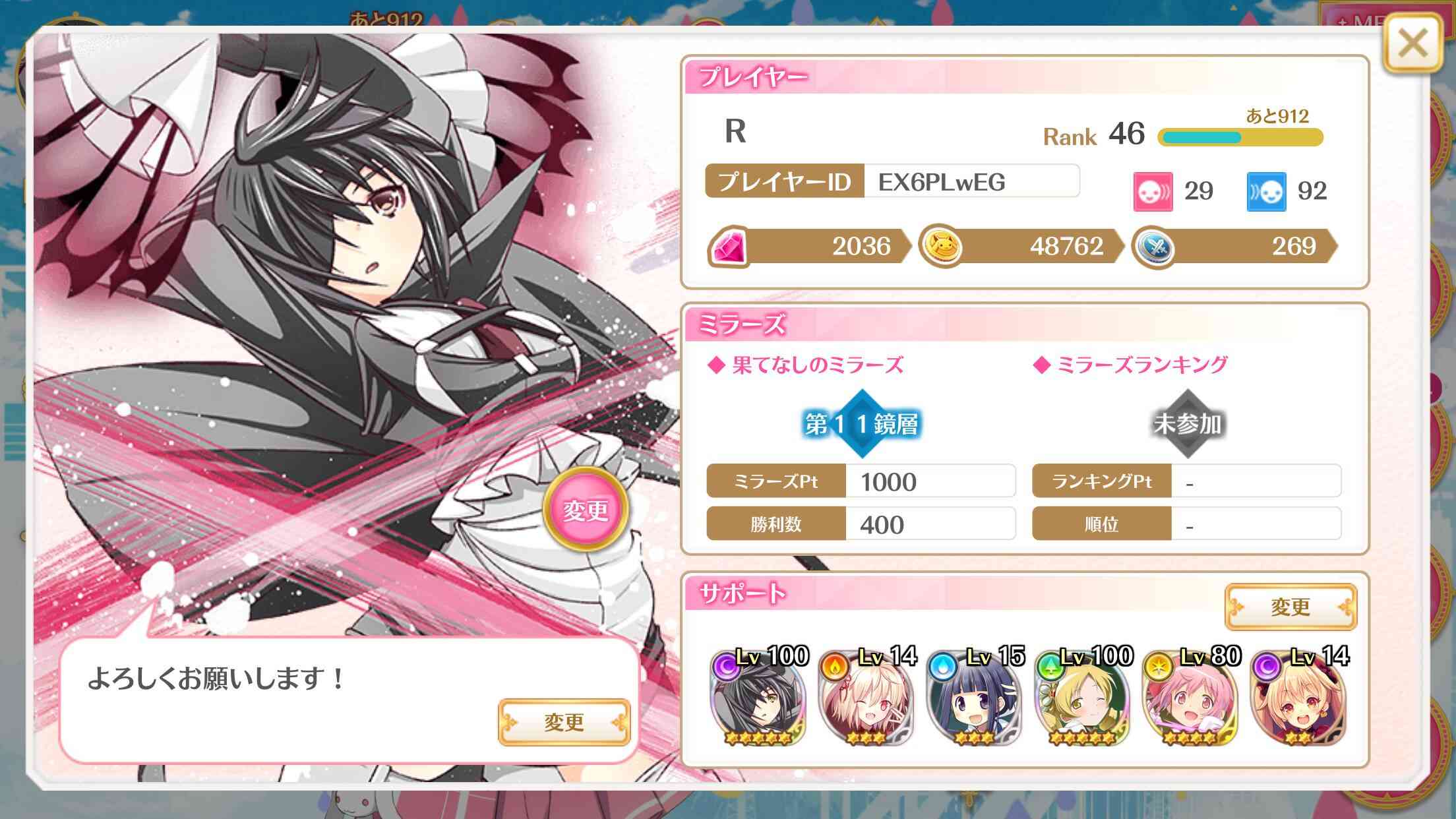Click the pink magia stone gem icon
Image resolution: width=1456 pixels, height=819 pixels.
728,248
